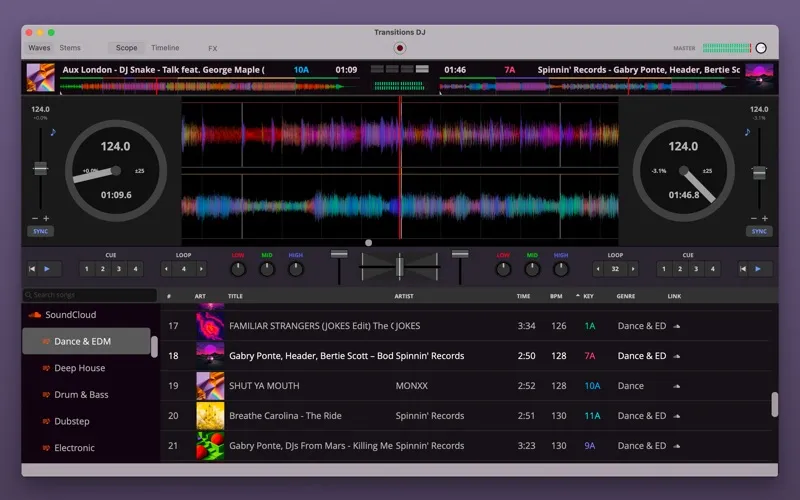Open SoundCloud link for SHUT YA MOUTH row
Screen dimensions: 800x500
coord(677,386)
